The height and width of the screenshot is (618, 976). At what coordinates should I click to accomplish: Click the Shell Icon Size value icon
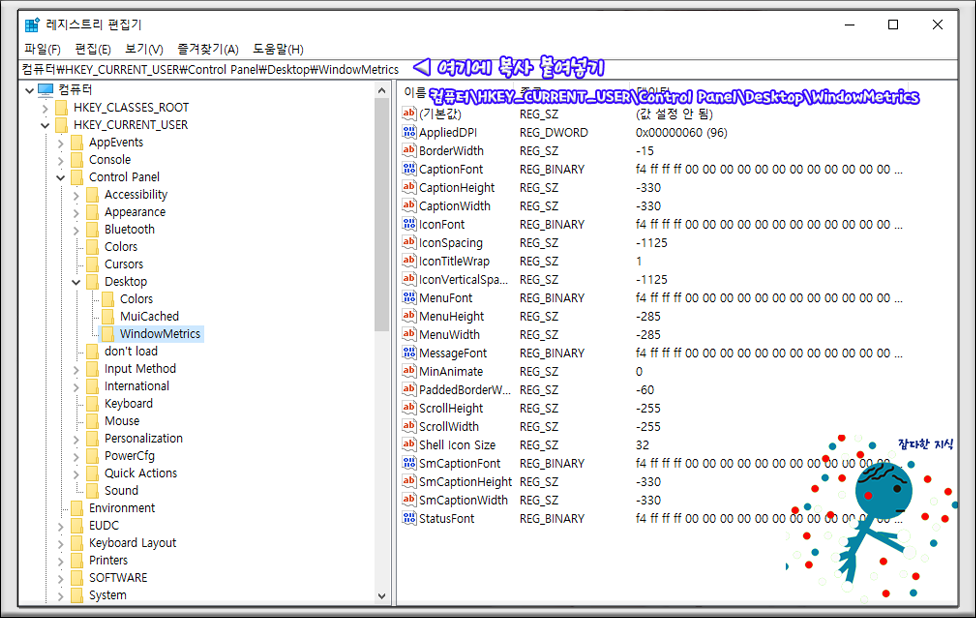pyautogui.click(x=409, y=444)
